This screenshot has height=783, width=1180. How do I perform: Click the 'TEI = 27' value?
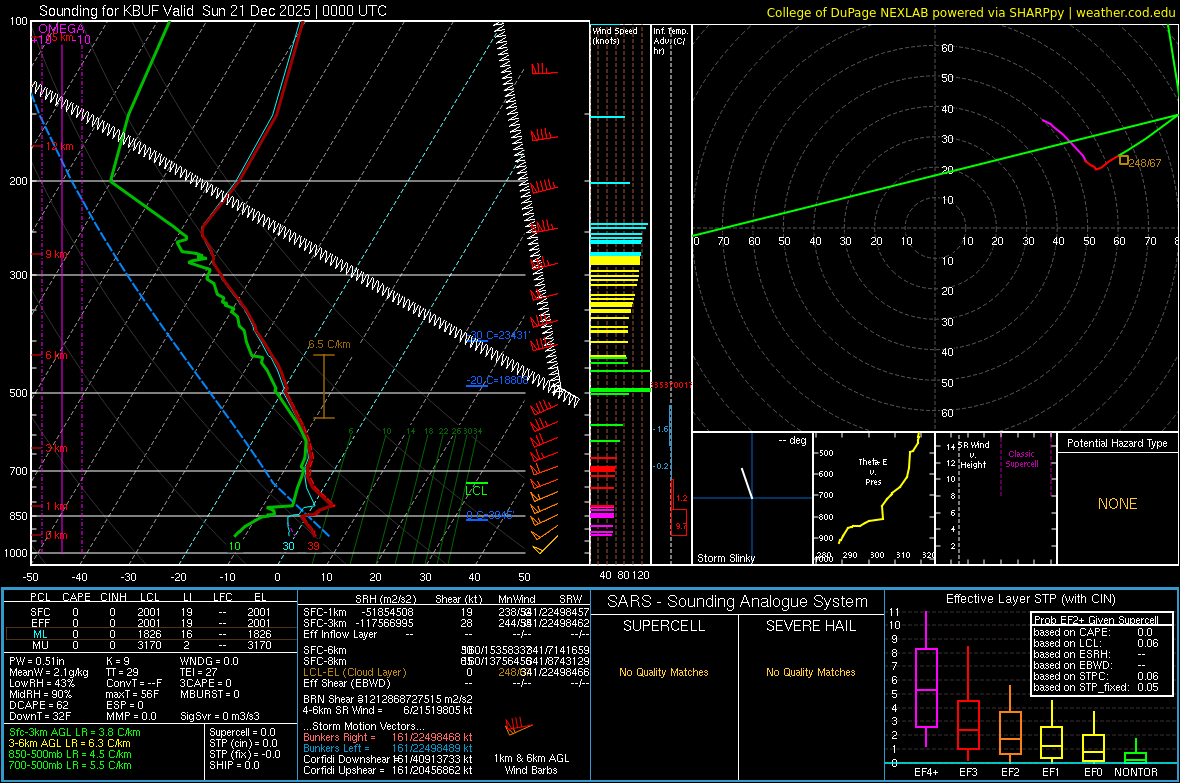pos(199,672)
